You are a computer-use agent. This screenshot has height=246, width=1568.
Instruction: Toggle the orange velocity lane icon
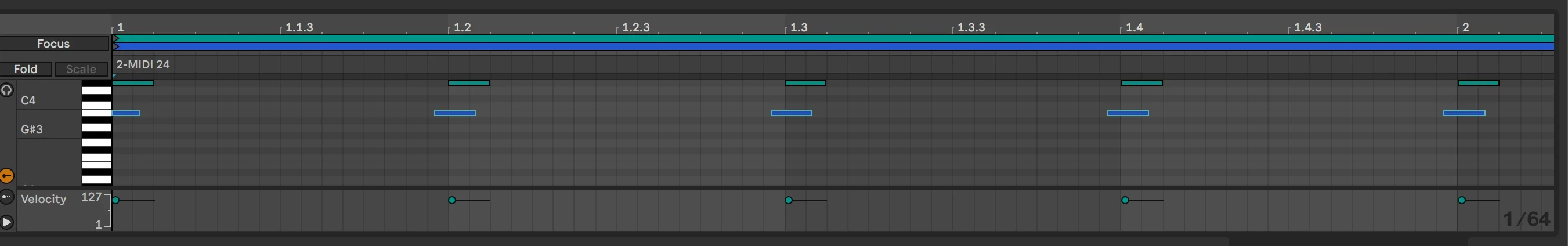7,176
